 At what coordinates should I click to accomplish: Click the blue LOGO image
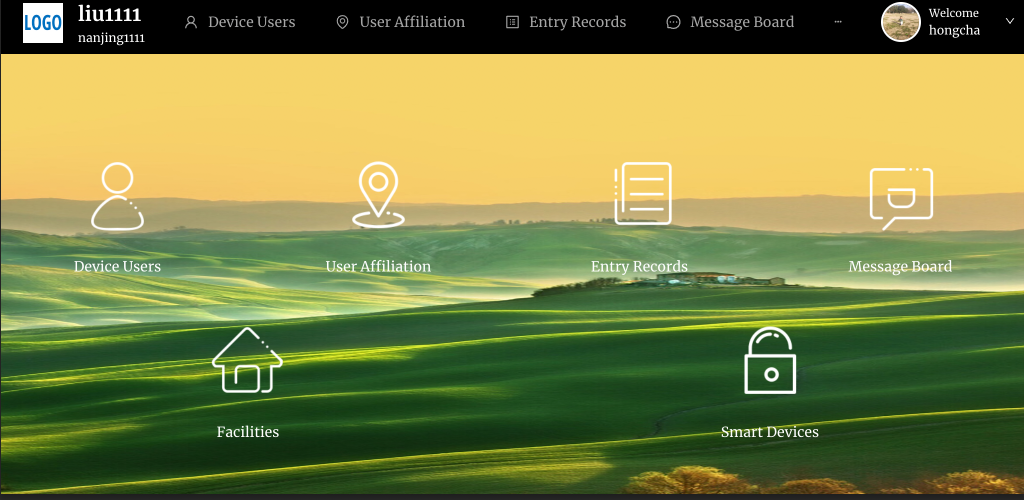43,23
